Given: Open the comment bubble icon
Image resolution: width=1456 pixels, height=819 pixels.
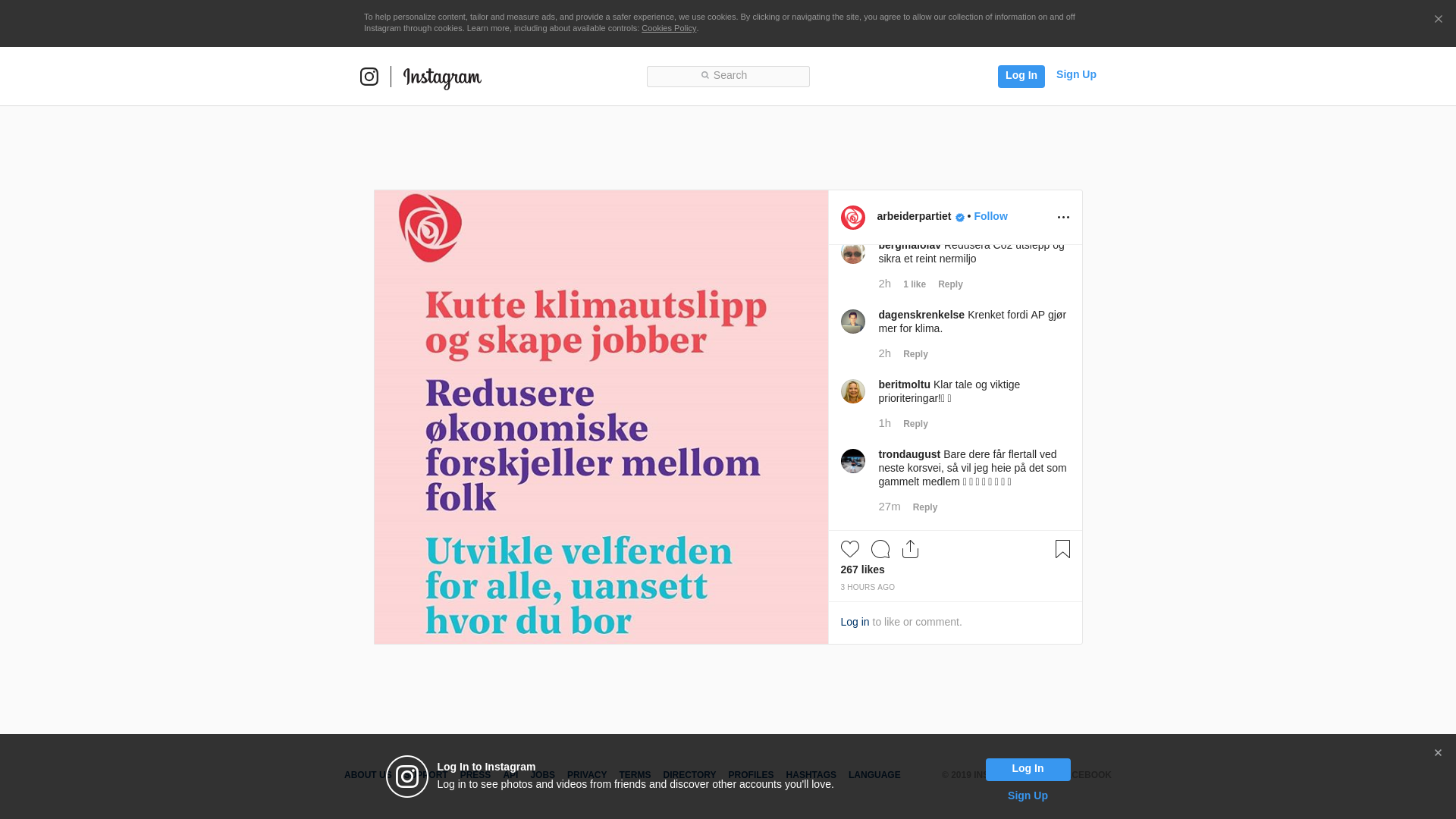Looking at the screenshot, I should [880, 549].
